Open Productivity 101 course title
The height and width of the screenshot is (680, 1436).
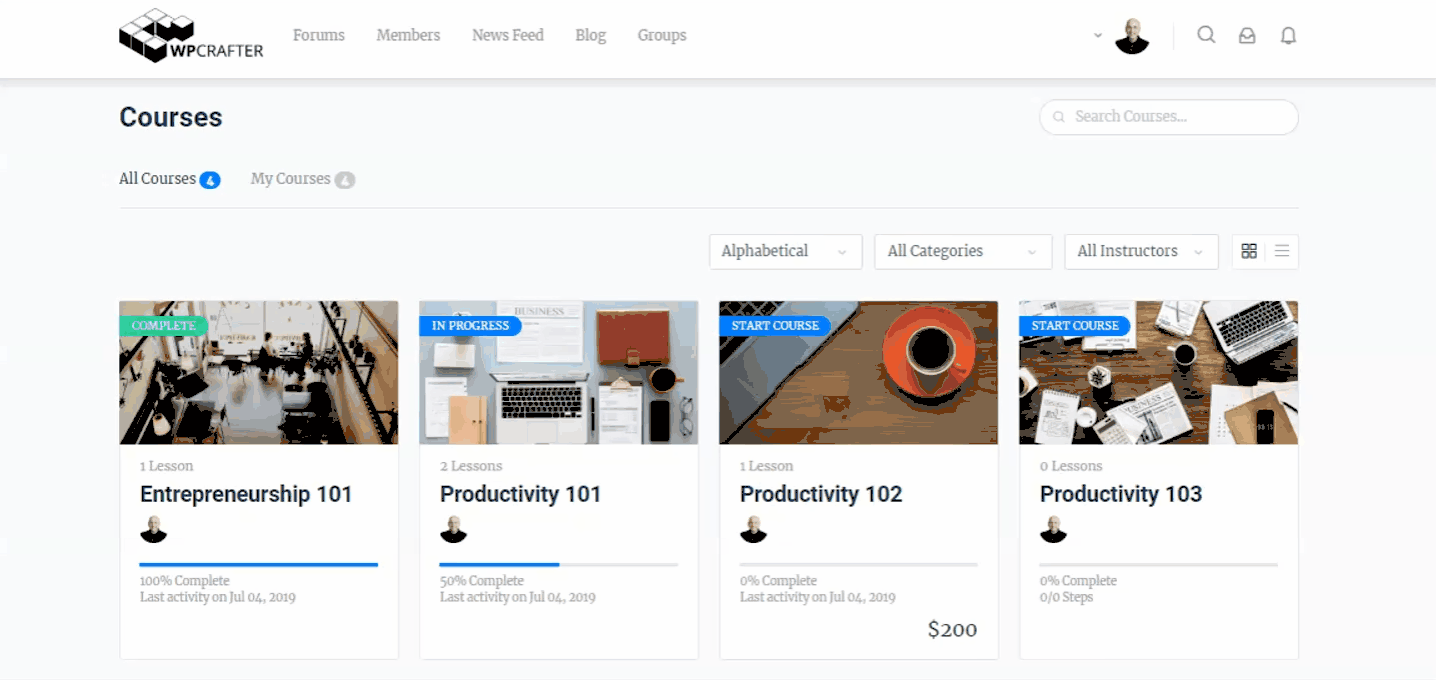(520, 494)
